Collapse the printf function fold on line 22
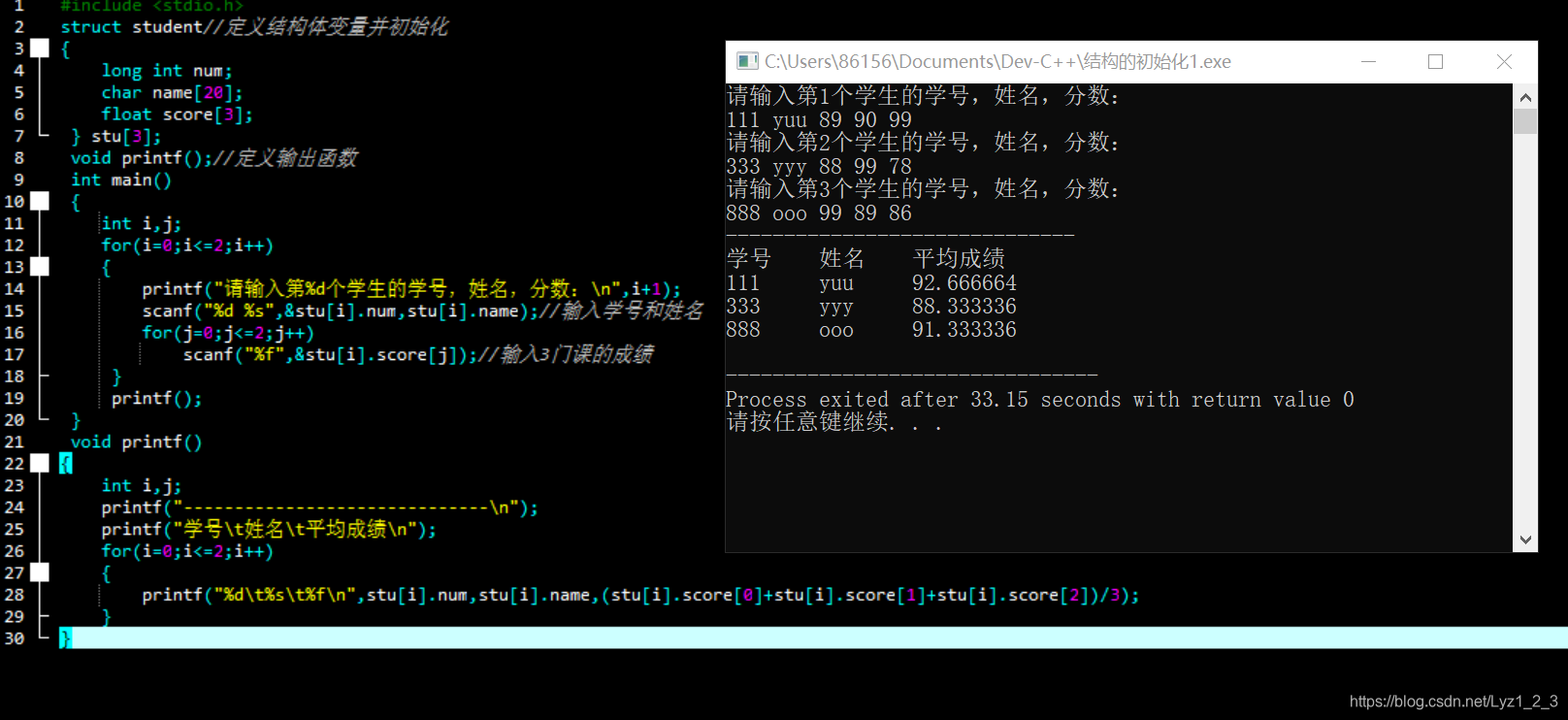This screenshot has height=720, width=1568. pyautogui.click(x=40, y=463)
